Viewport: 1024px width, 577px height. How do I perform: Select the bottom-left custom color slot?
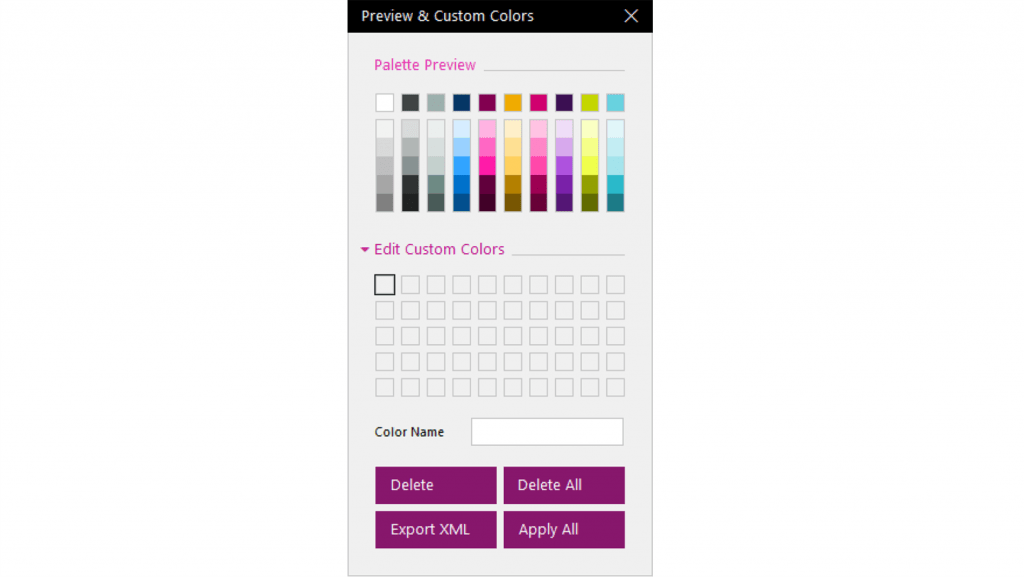point(385,387)
